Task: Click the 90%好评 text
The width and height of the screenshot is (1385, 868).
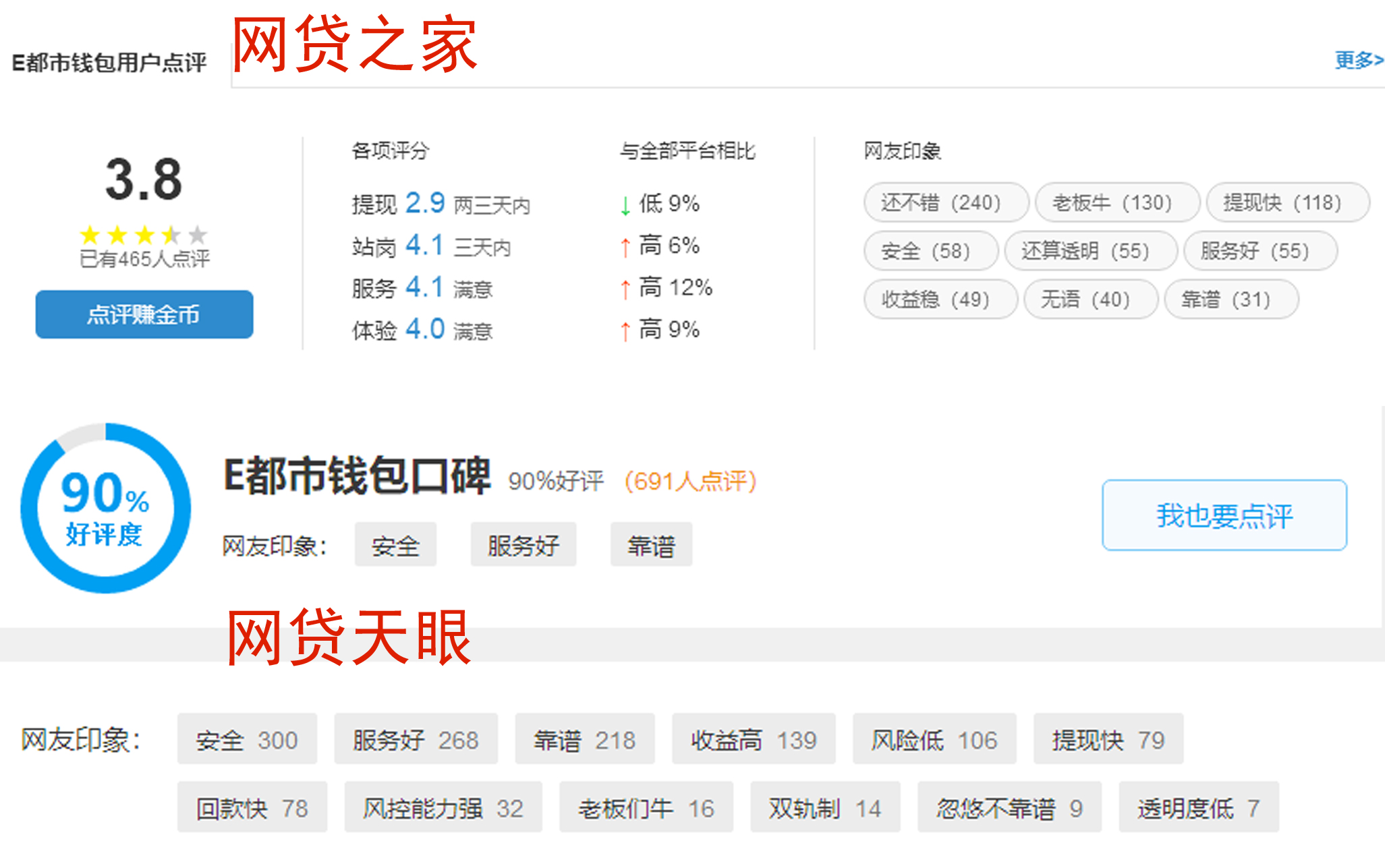Action: (556, 482)
